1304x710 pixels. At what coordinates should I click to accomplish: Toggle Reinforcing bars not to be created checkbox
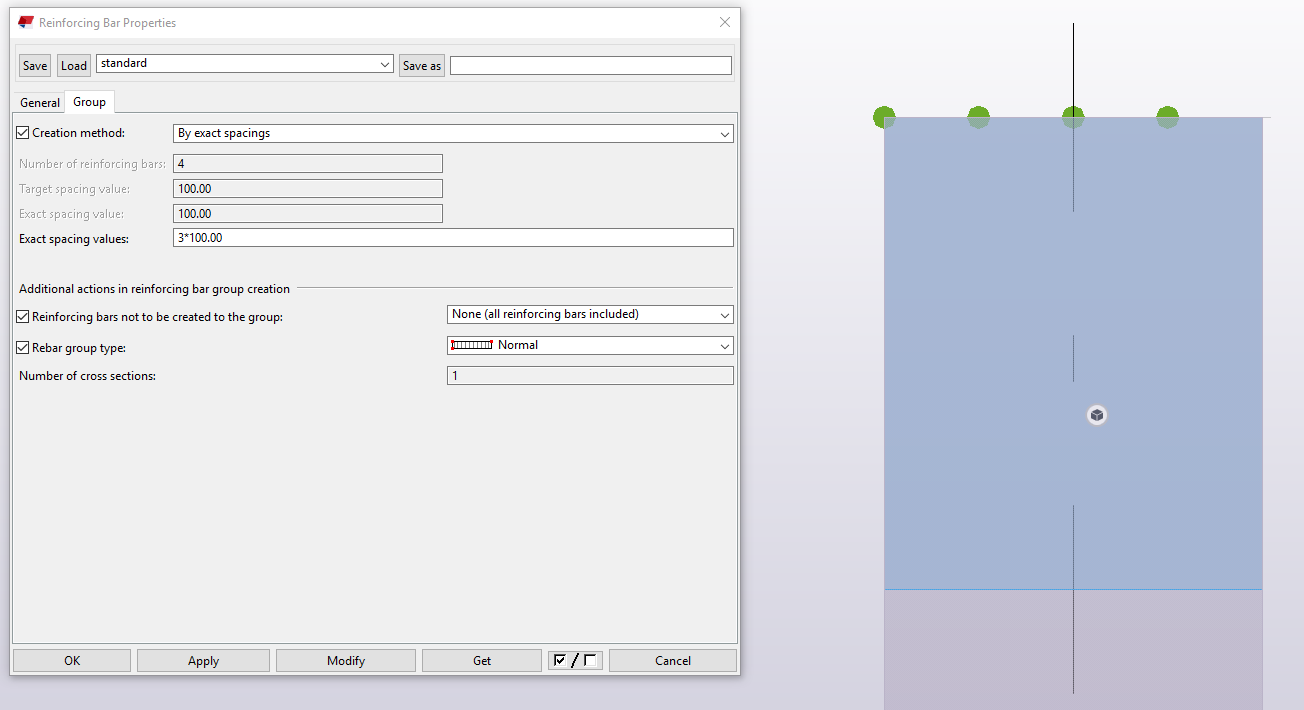pos(24,316)
